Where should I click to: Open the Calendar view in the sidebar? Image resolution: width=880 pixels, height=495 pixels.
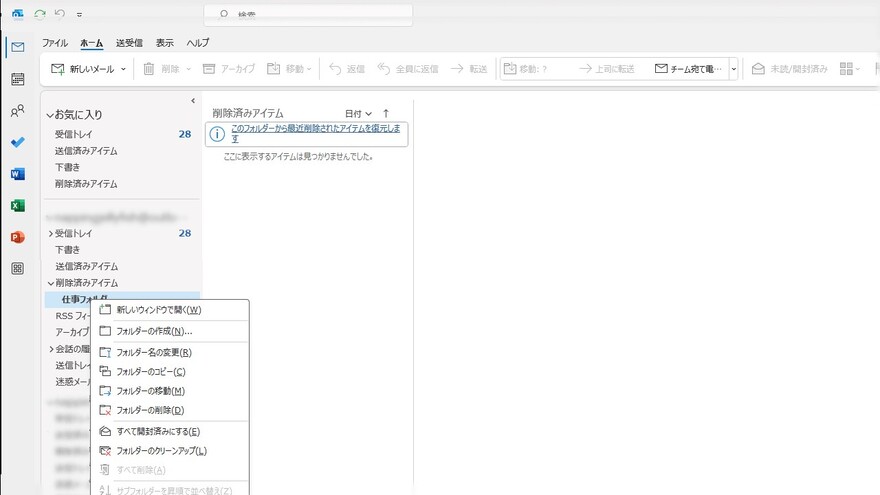click(17, 79)
